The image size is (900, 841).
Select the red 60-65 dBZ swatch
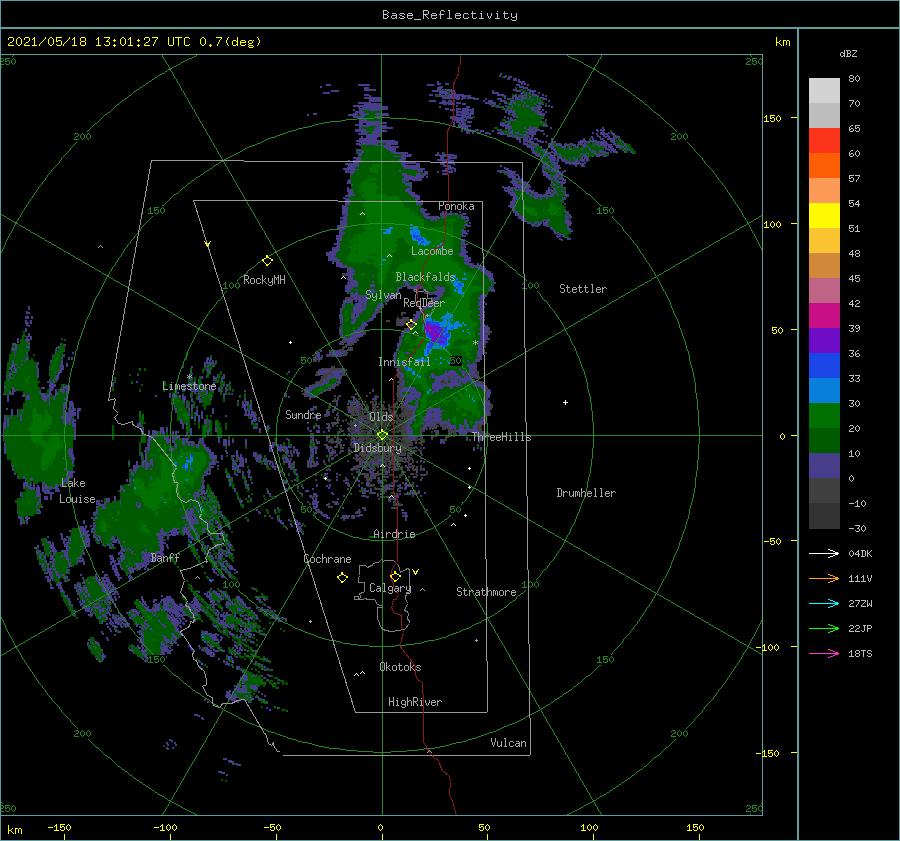coord(824,141)
